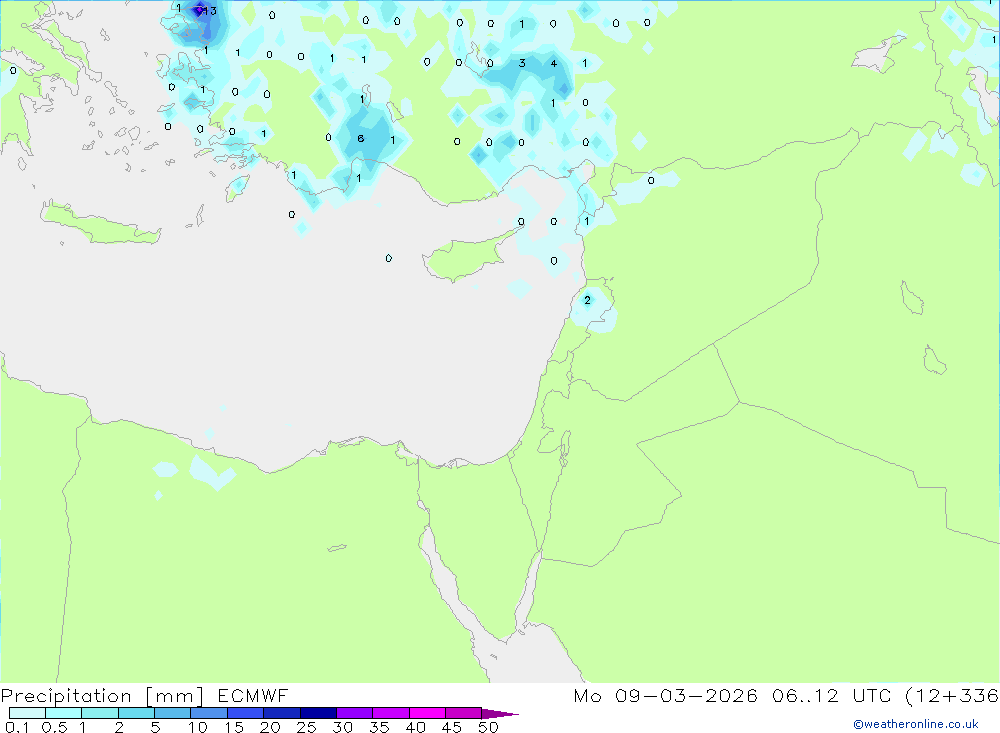Click the 0.1–0.5 mm palest legend swatch
Screen dimensions: 1000x733
pos(27,713)
